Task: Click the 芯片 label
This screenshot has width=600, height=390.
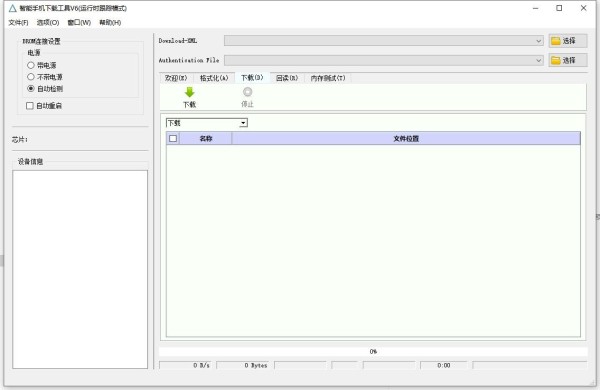Action: pos(20,140)
